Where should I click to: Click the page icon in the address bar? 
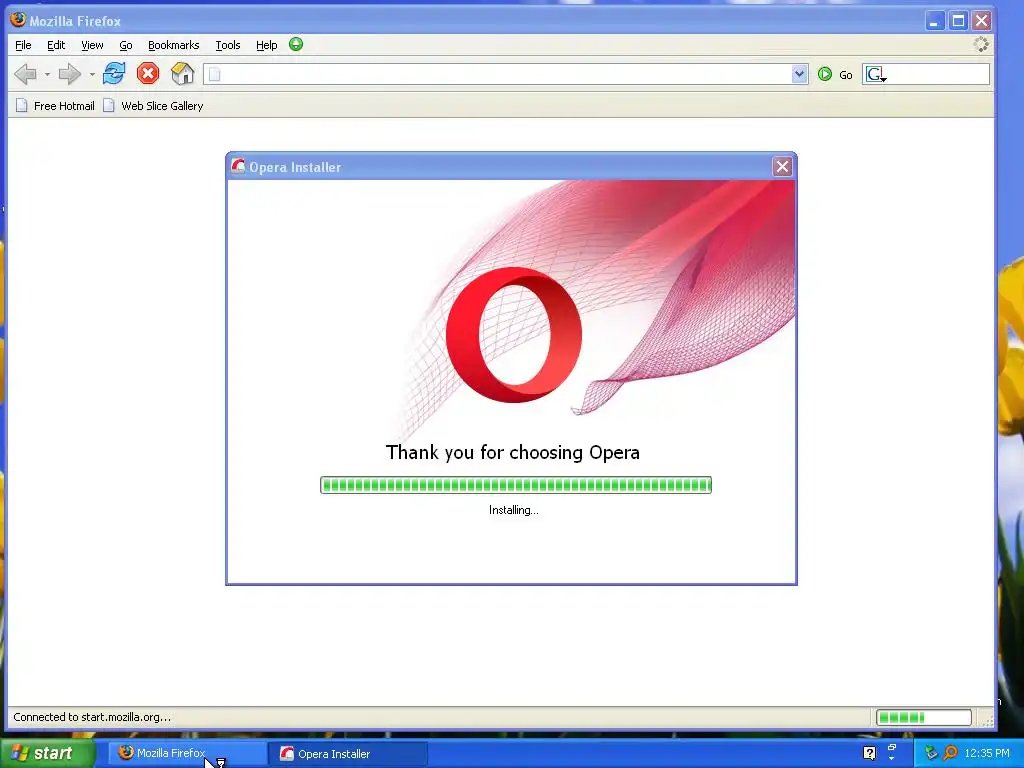[214, 74]
